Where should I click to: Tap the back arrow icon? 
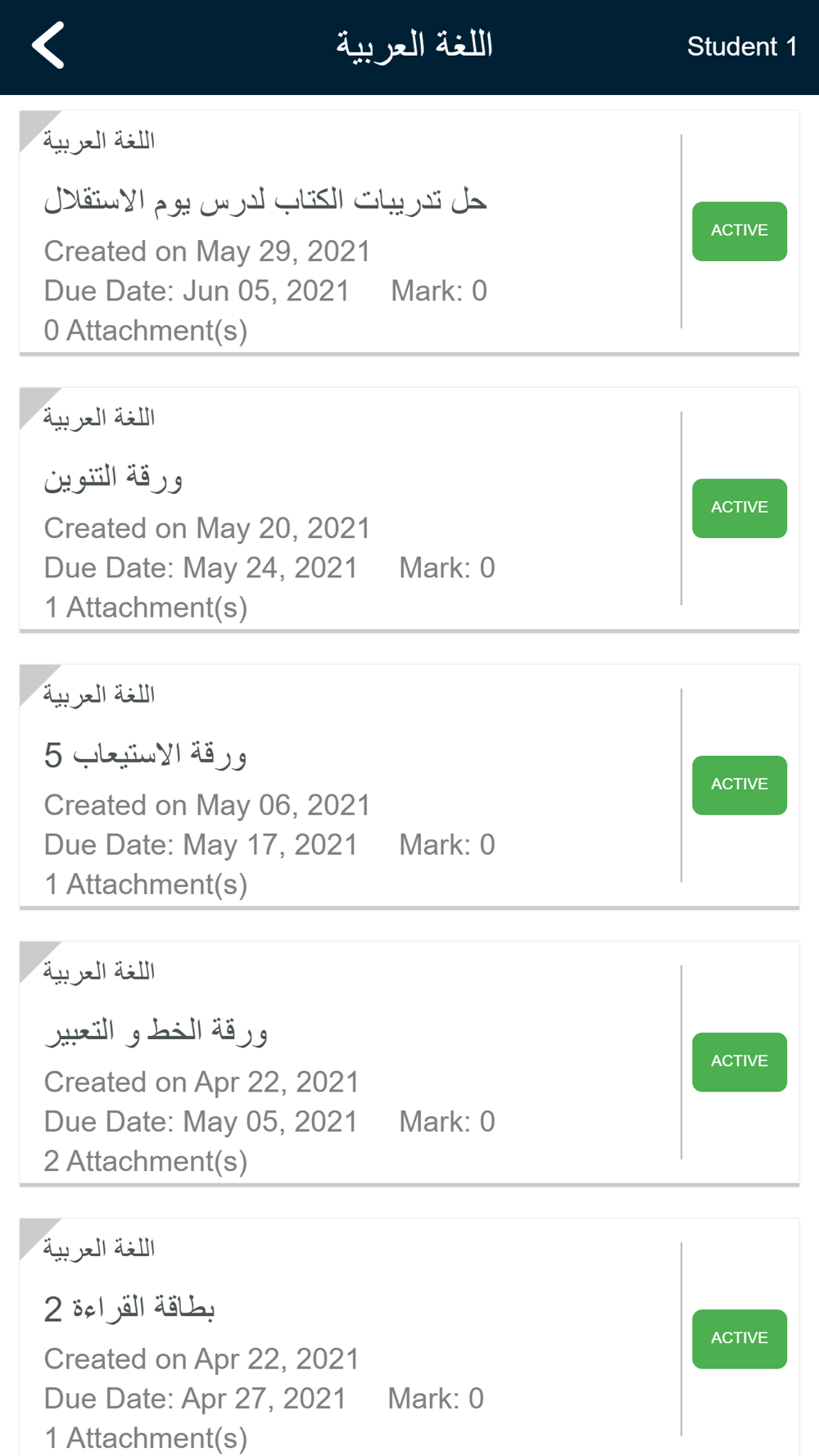(48, 46)
